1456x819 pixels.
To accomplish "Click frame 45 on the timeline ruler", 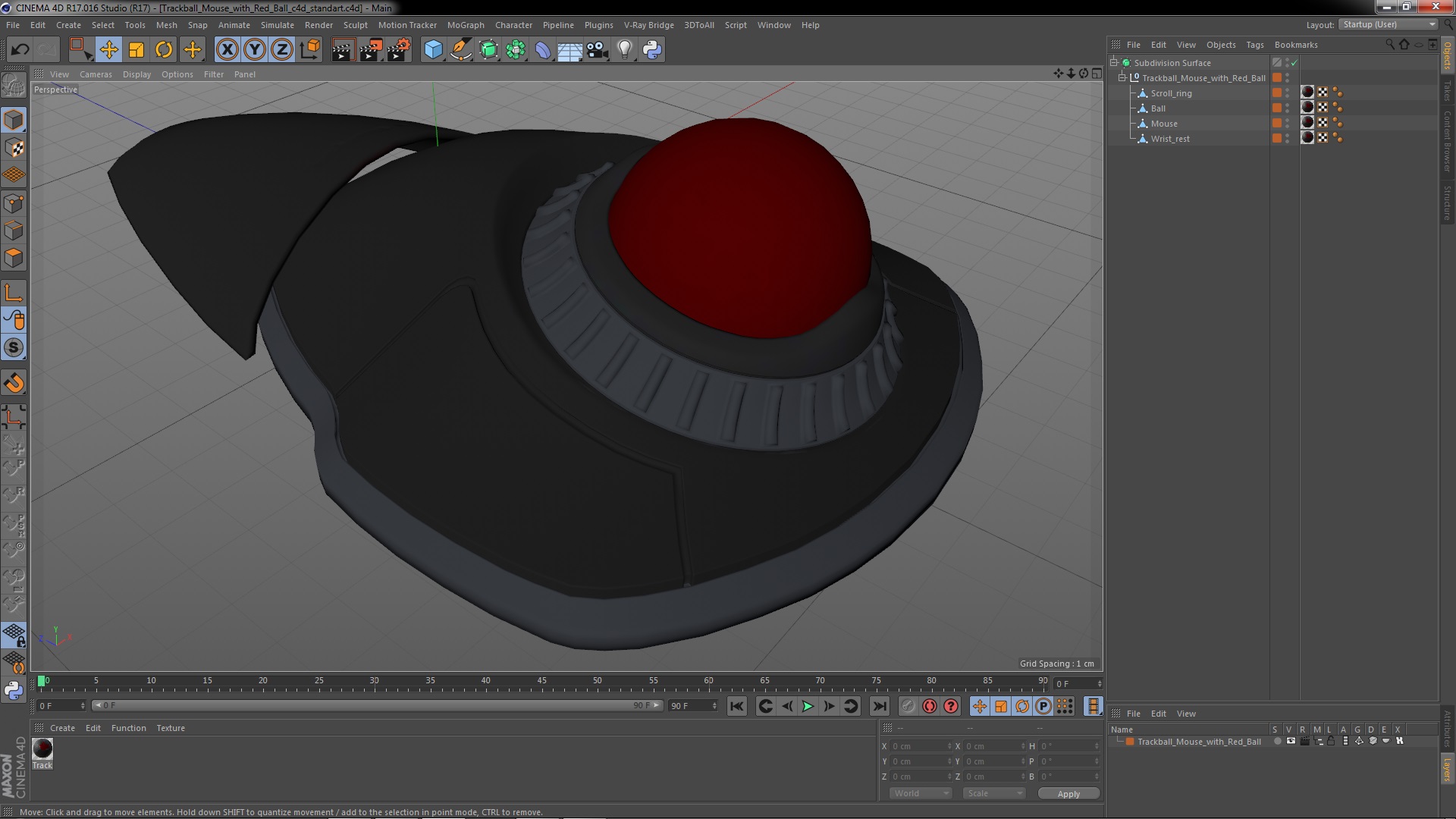I will pyautogui.click(x=541, y=681).
